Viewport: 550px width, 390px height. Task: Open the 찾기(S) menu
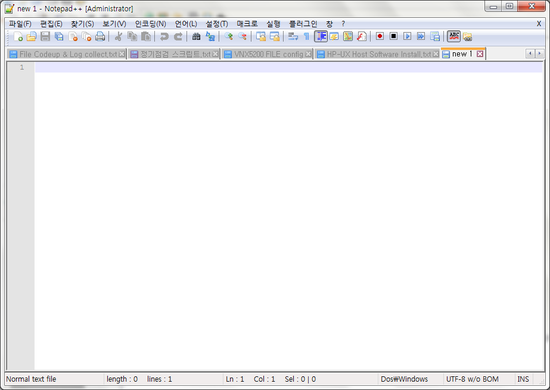(82, 24)
